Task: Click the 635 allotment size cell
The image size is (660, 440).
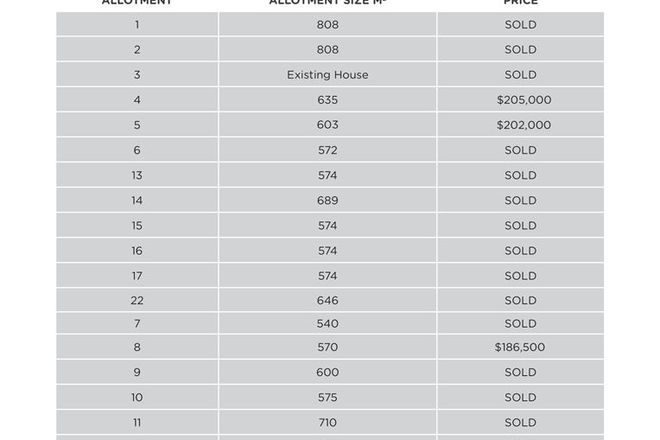Action: coord(327,100)
